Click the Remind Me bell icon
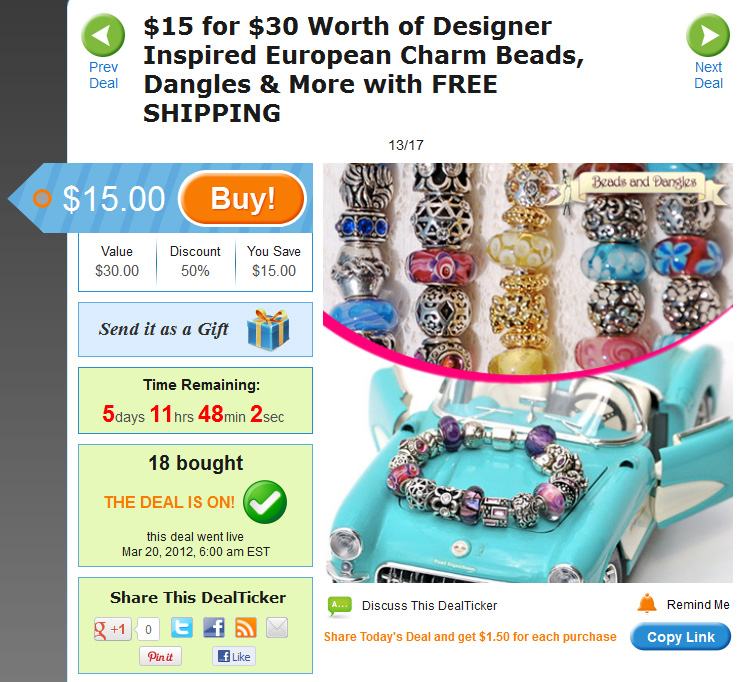 pyautogui.click(x=647, y=603)
